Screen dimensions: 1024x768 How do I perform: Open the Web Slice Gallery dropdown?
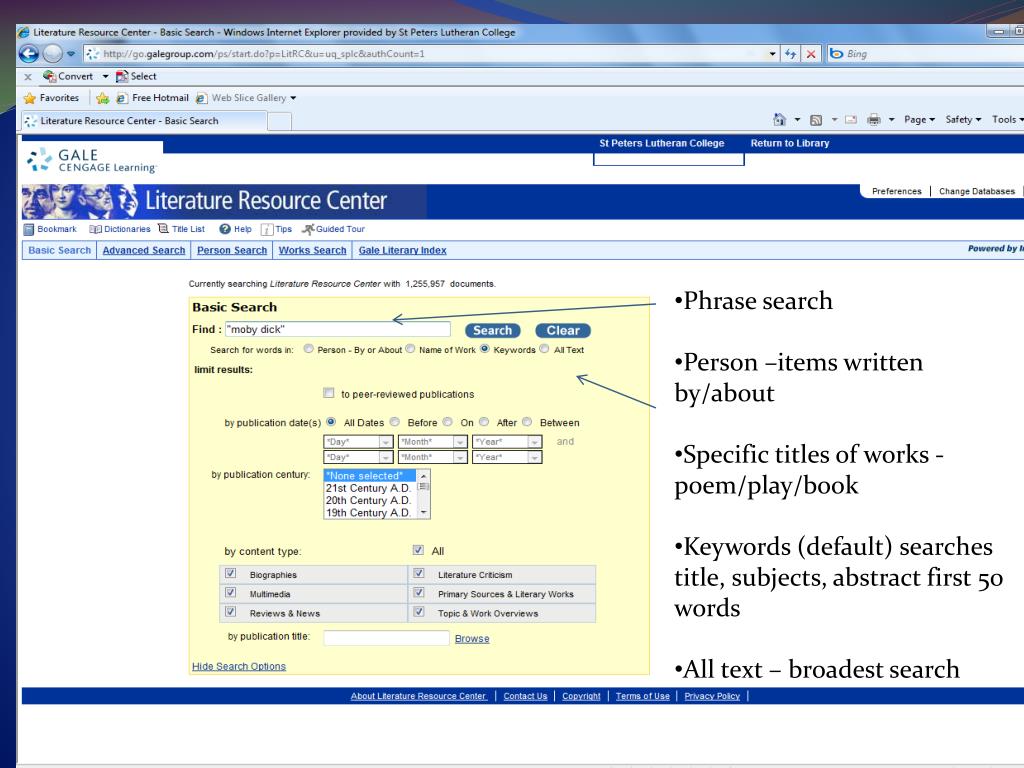(x=293, y=98)
